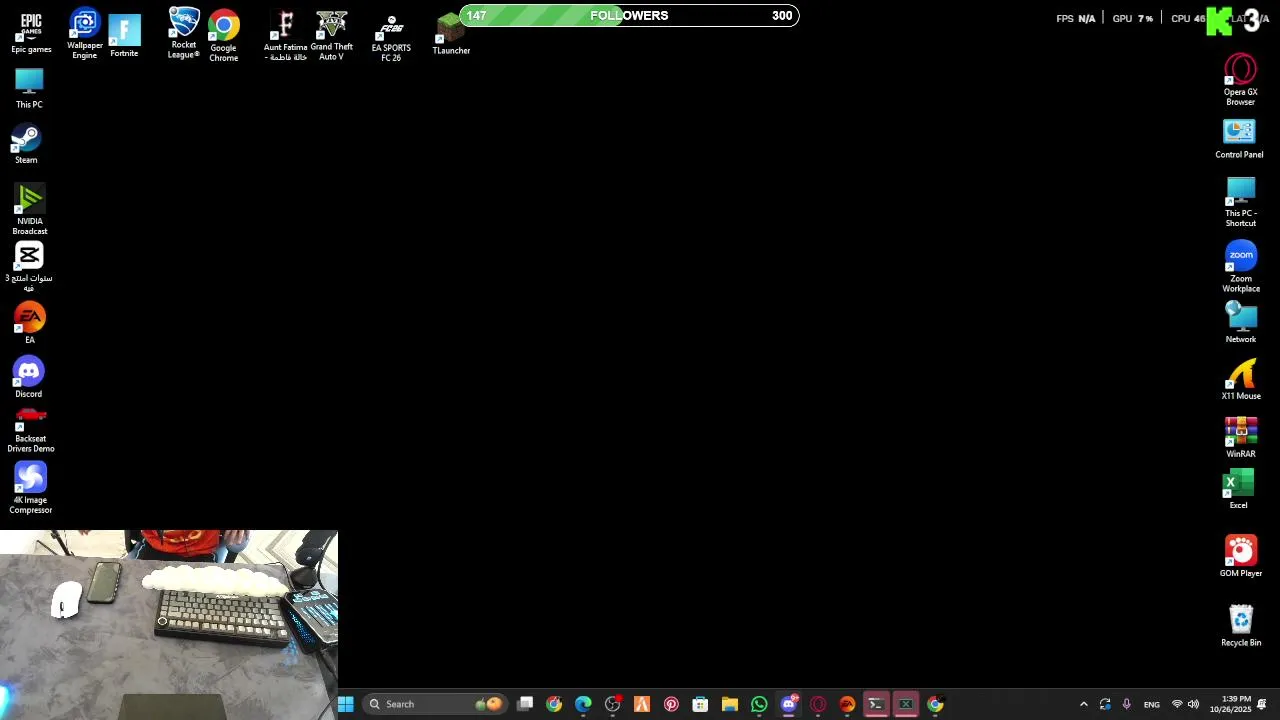
Task: Select the Discord desktop shortcut
Action: coord(28,377)
